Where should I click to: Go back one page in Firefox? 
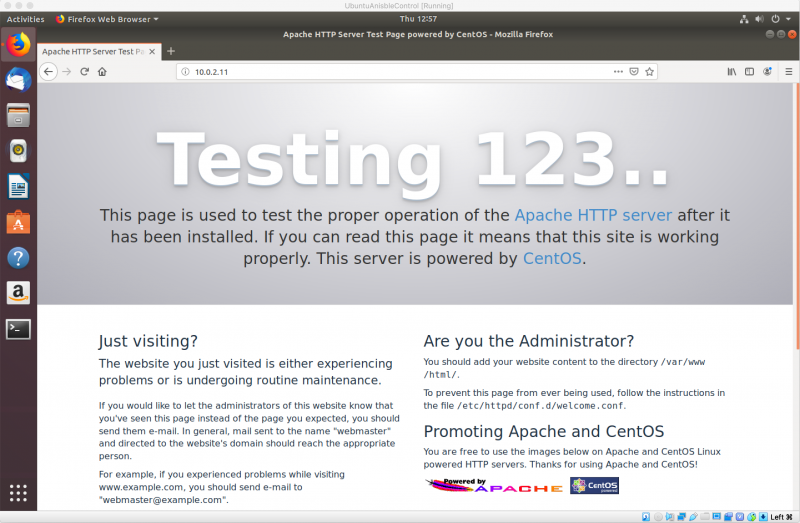pyautogui.click(x=48, y=72)
